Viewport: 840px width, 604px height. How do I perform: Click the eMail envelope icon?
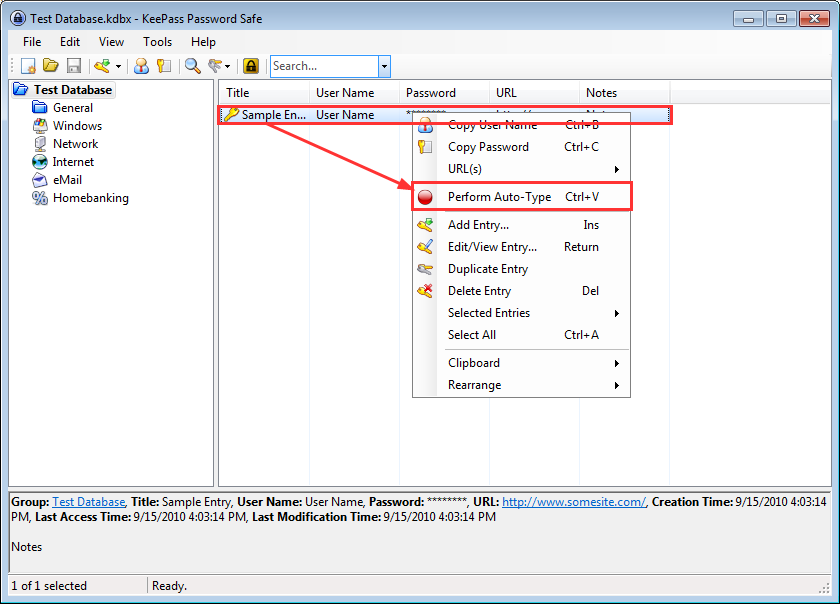coord(40,180)
